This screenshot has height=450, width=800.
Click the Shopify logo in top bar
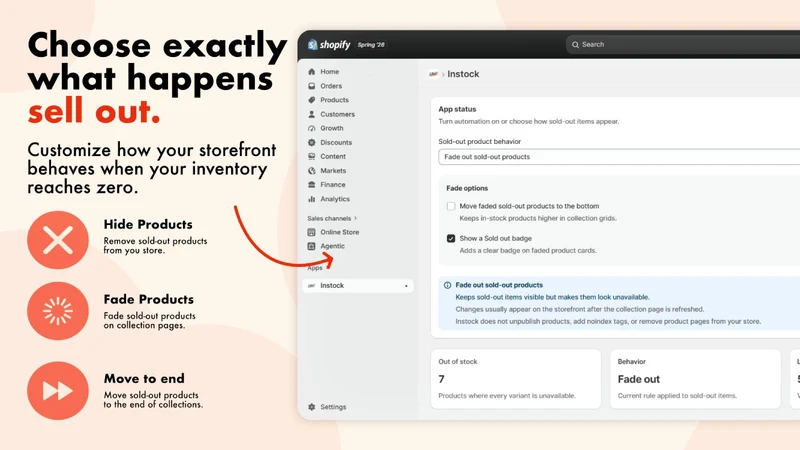click(329, 45)
